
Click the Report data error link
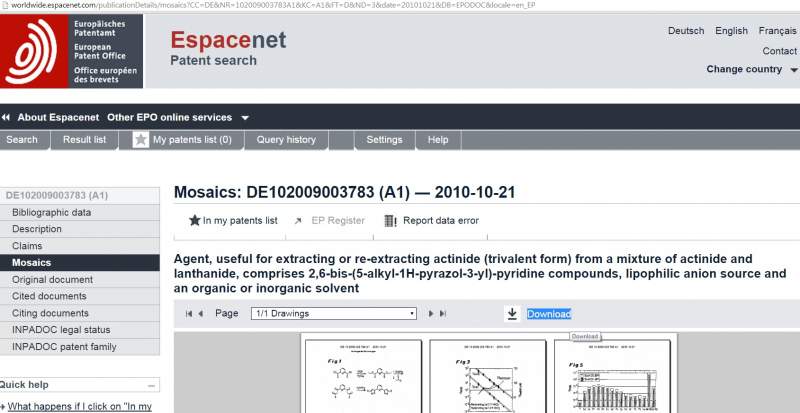(x=441, y=221)
